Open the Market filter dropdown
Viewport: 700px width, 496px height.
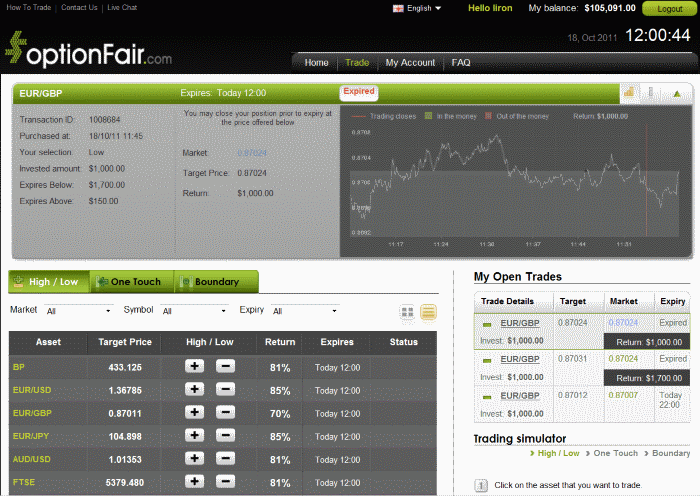coord(78,312)
